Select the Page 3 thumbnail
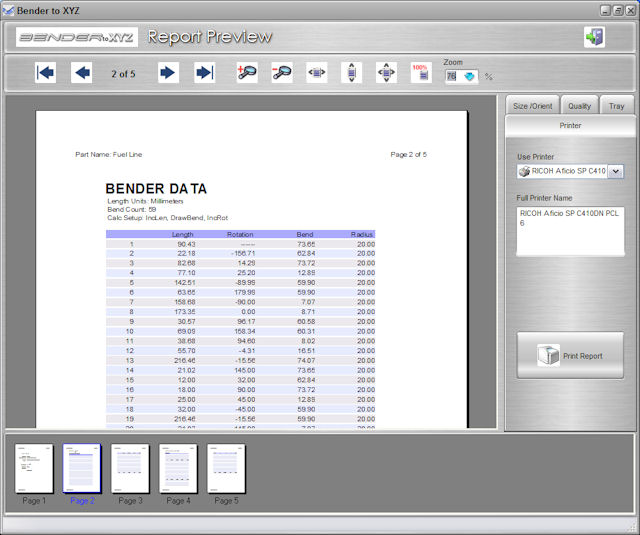Screen dimensions: 640x535 tap(130, 468)
